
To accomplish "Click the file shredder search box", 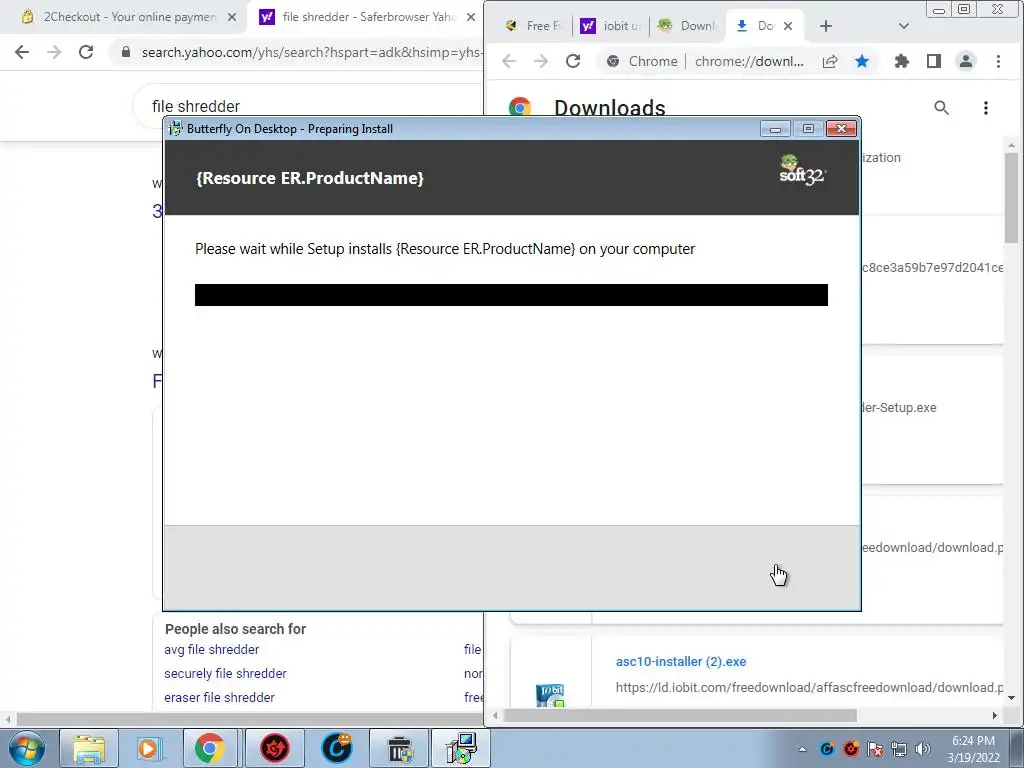I will 307,106.
